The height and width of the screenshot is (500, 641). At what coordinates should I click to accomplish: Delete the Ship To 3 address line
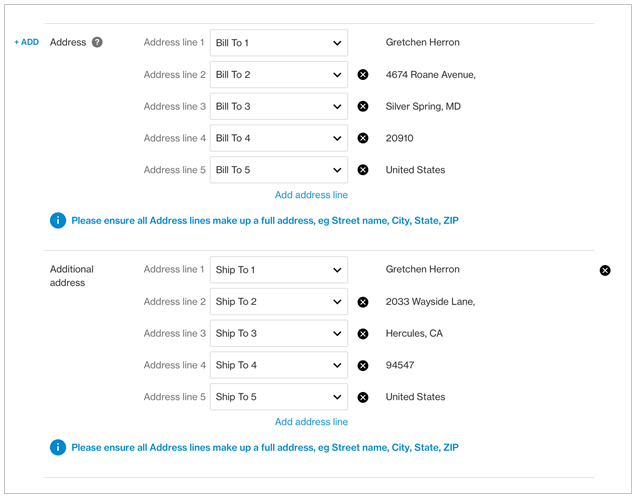[363, 334]
